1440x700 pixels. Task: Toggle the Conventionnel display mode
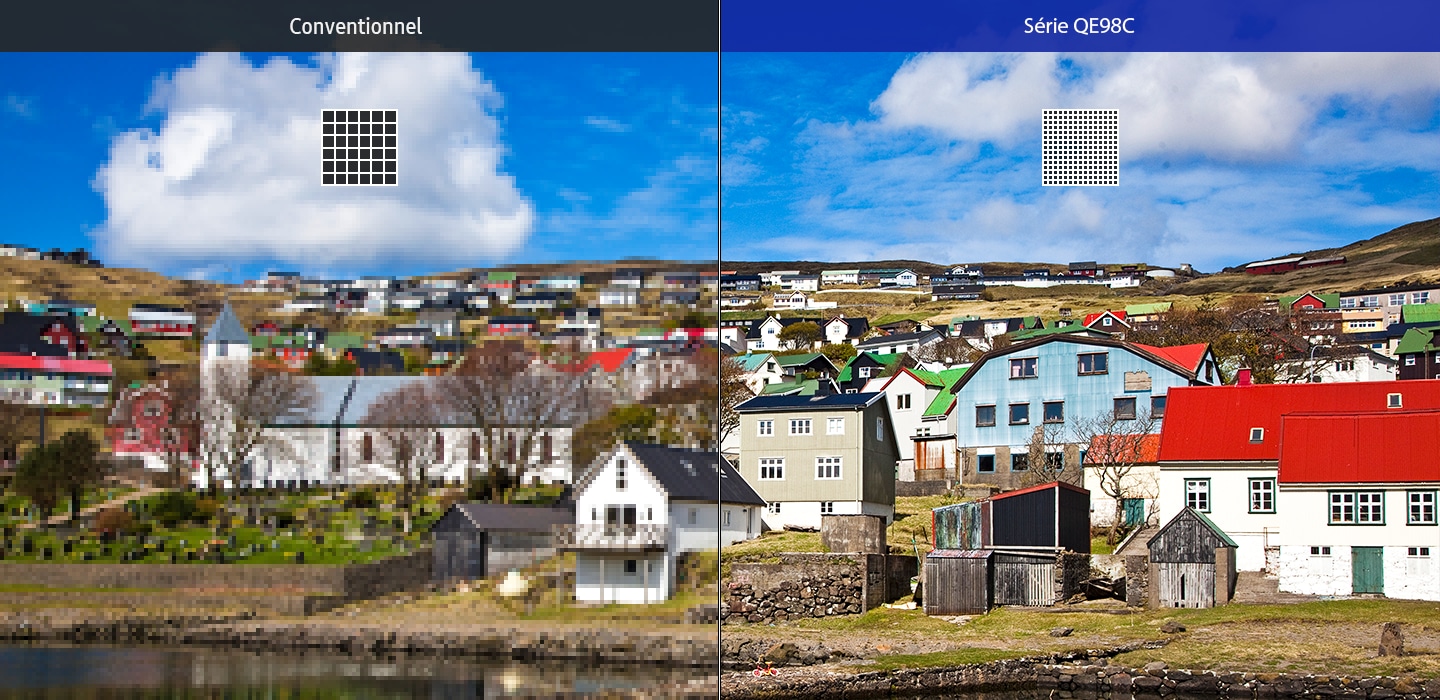click(x=355, y=26)
